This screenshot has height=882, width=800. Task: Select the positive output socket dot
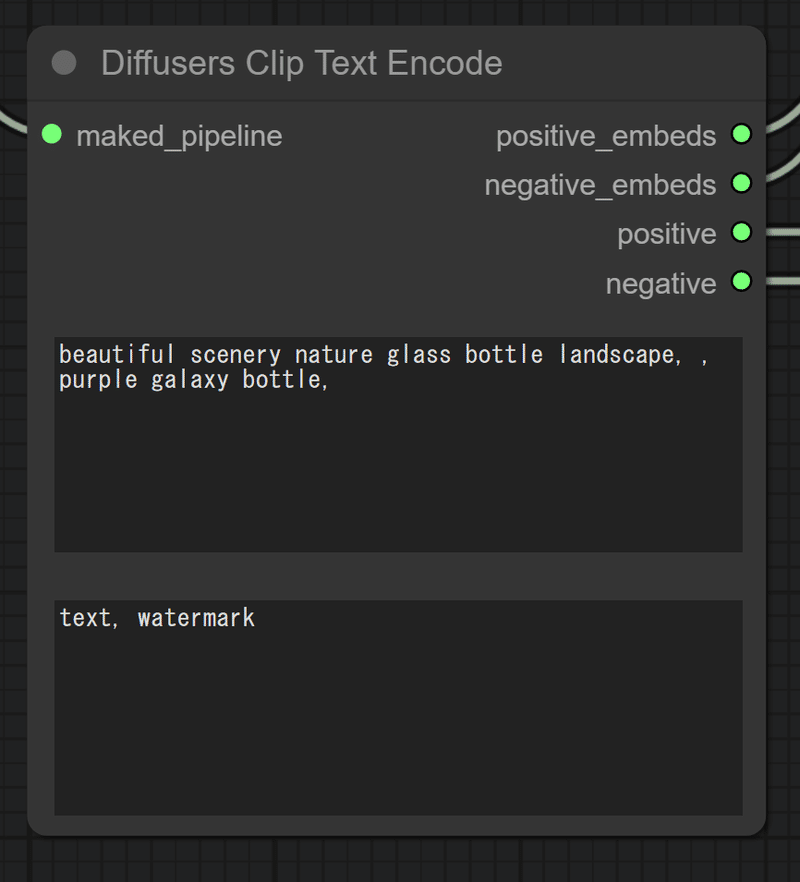click(741, 232)
